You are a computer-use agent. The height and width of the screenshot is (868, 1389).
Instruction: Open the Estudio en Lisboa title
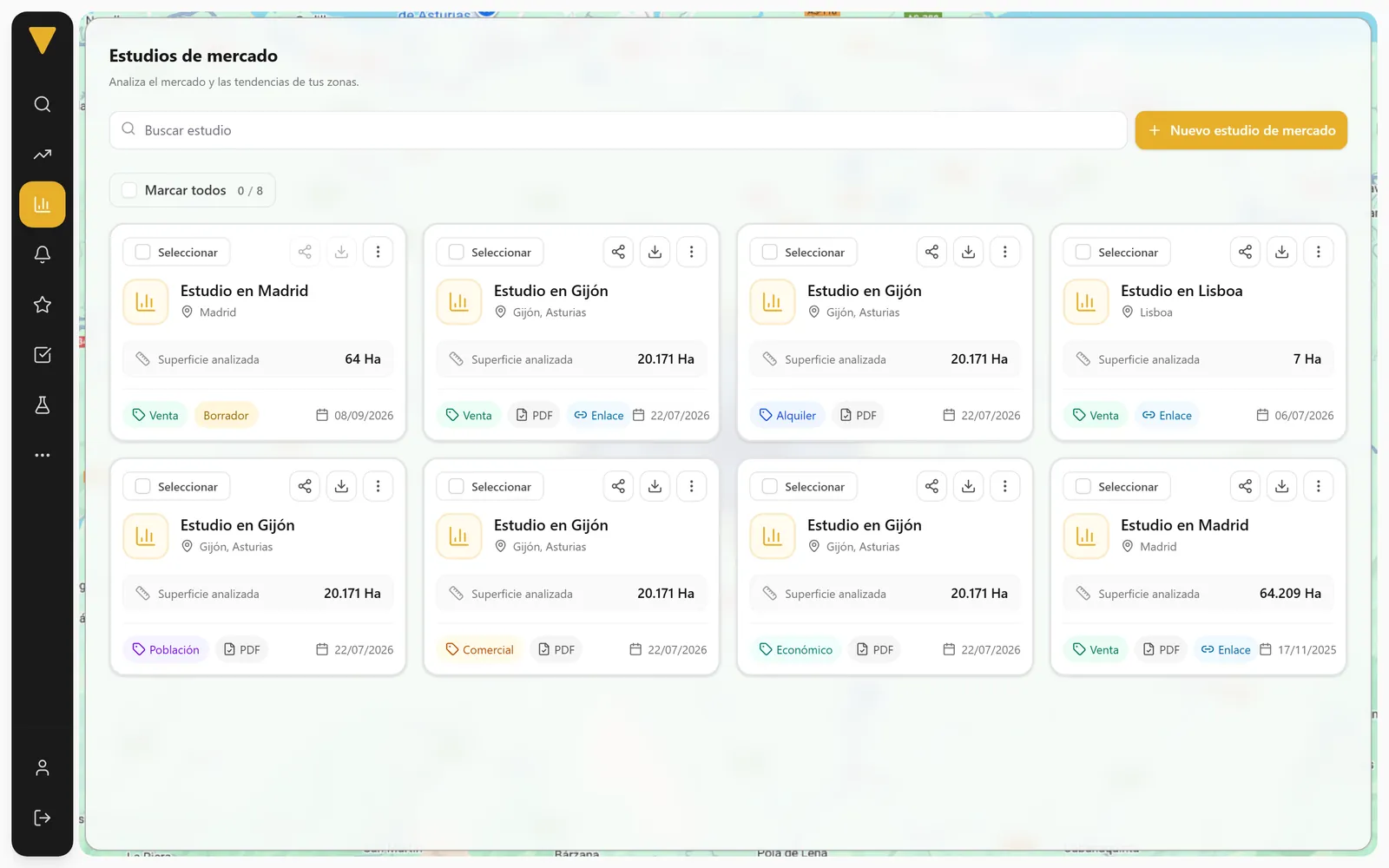click(x=1182, y=291)
